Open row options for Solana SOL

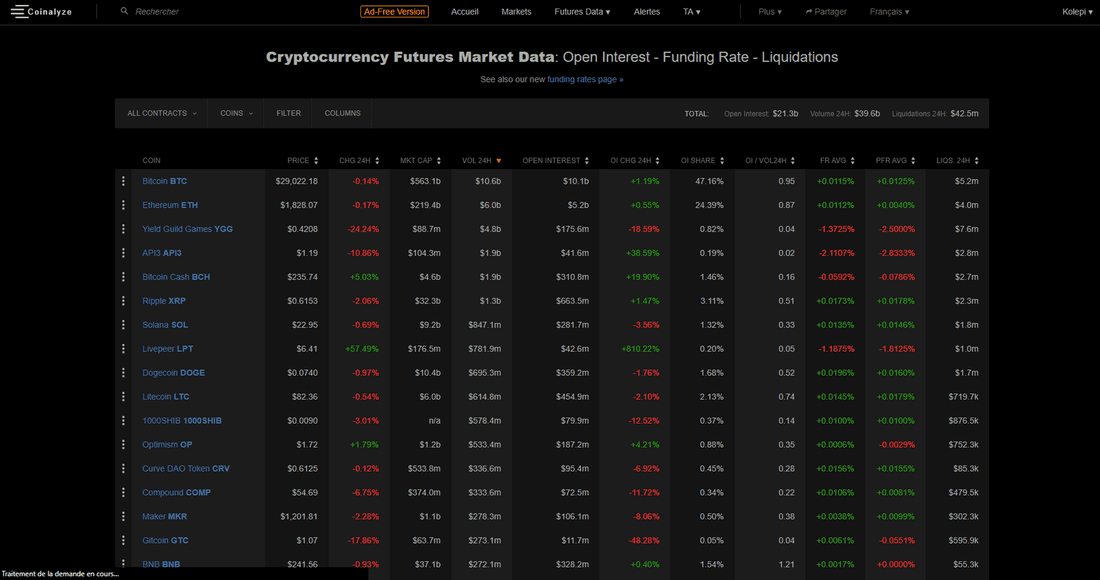[x=123, y=325]
